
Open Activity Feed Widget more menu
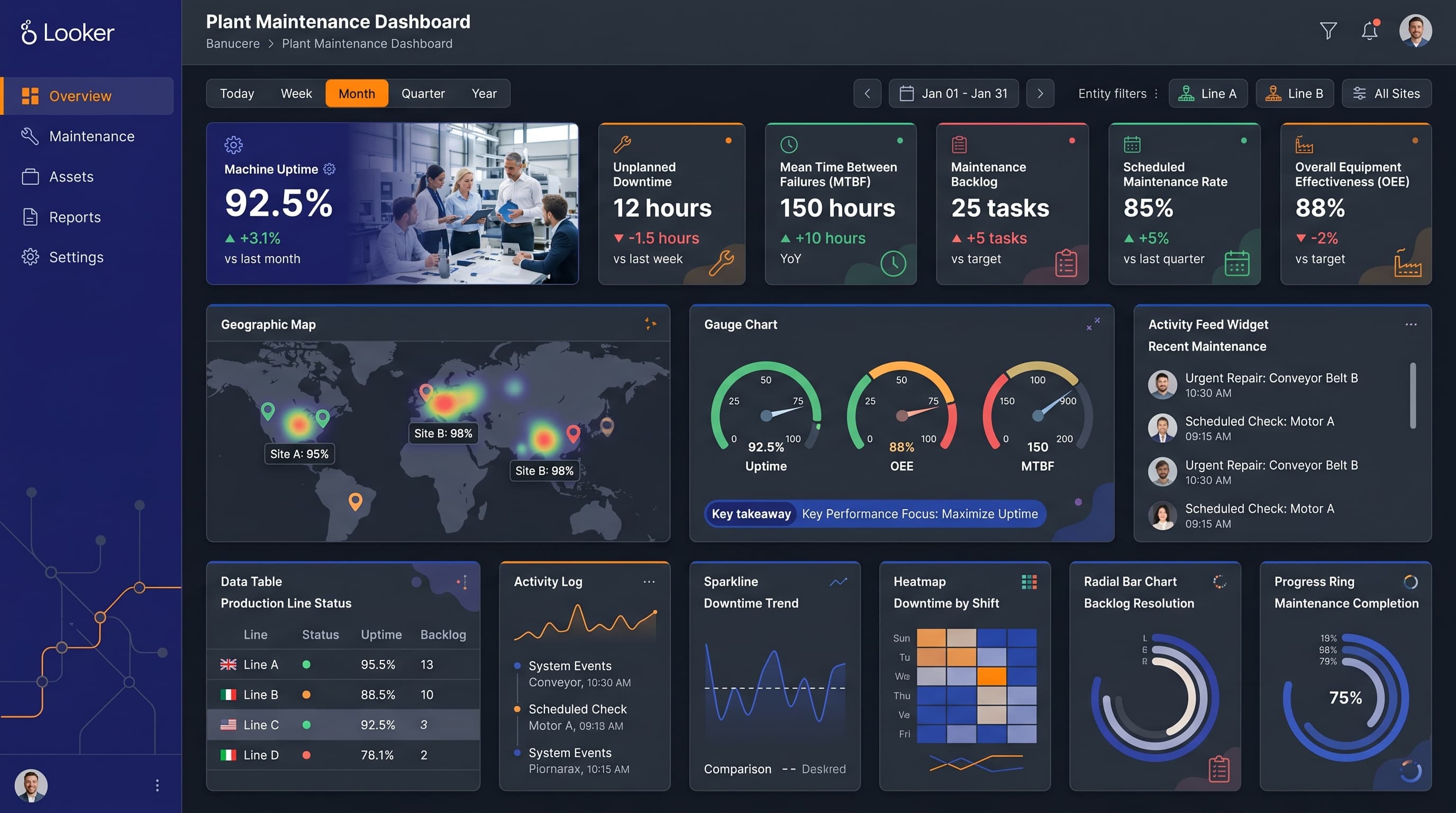[1411, 324]
